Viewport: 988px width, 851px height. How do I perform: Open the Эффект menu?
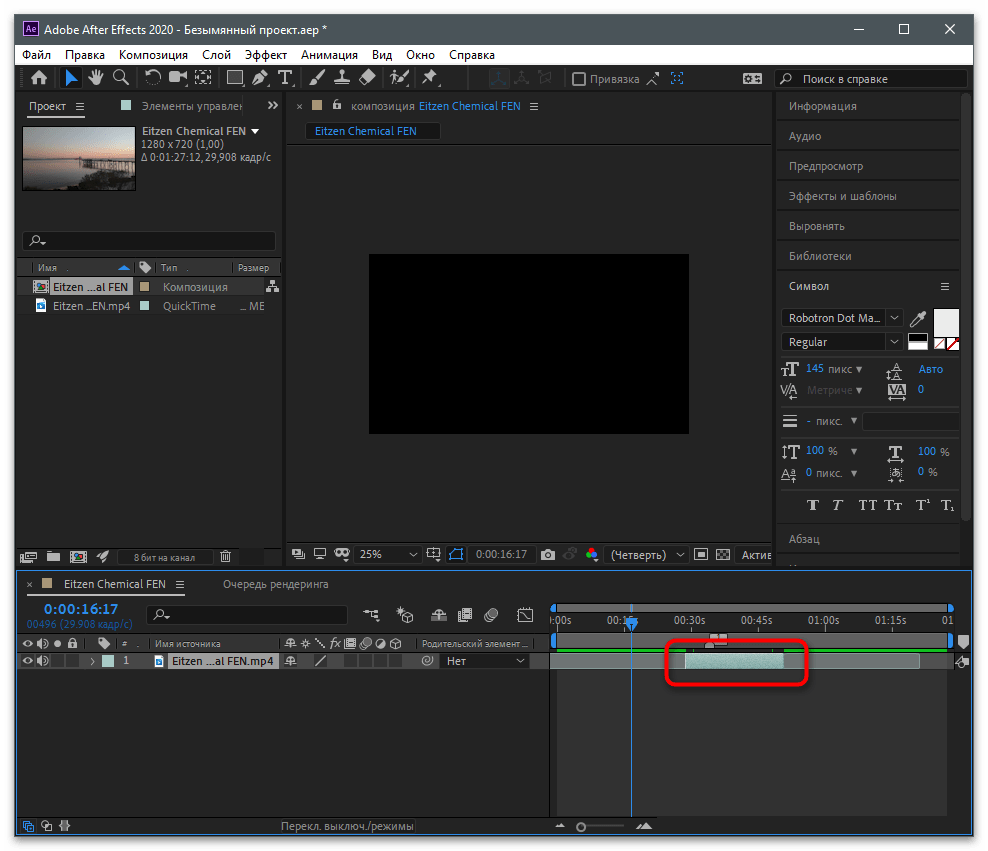tap(265, 55)
